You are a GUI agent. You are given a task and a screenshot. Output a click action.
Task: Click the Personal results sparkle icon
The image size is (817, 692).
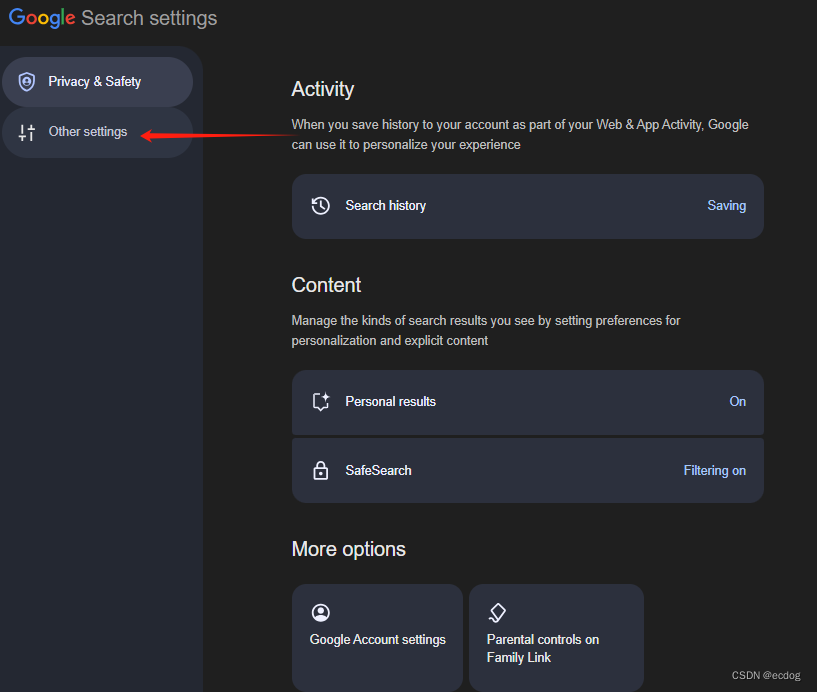tap(321, 402)
